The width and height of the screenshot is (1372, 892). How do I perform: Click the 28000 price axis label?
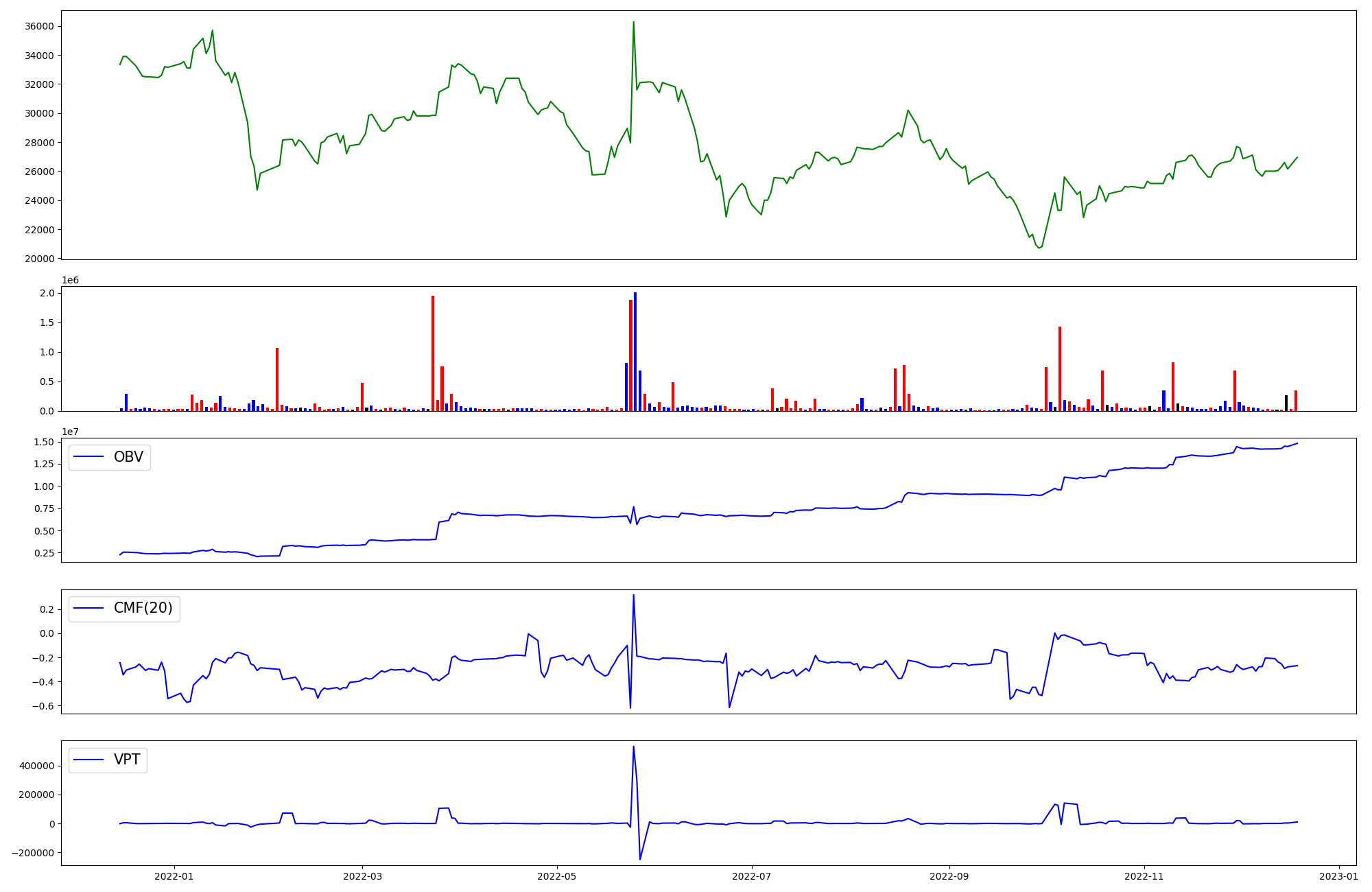pyautogui.click(x=39, y=143)
